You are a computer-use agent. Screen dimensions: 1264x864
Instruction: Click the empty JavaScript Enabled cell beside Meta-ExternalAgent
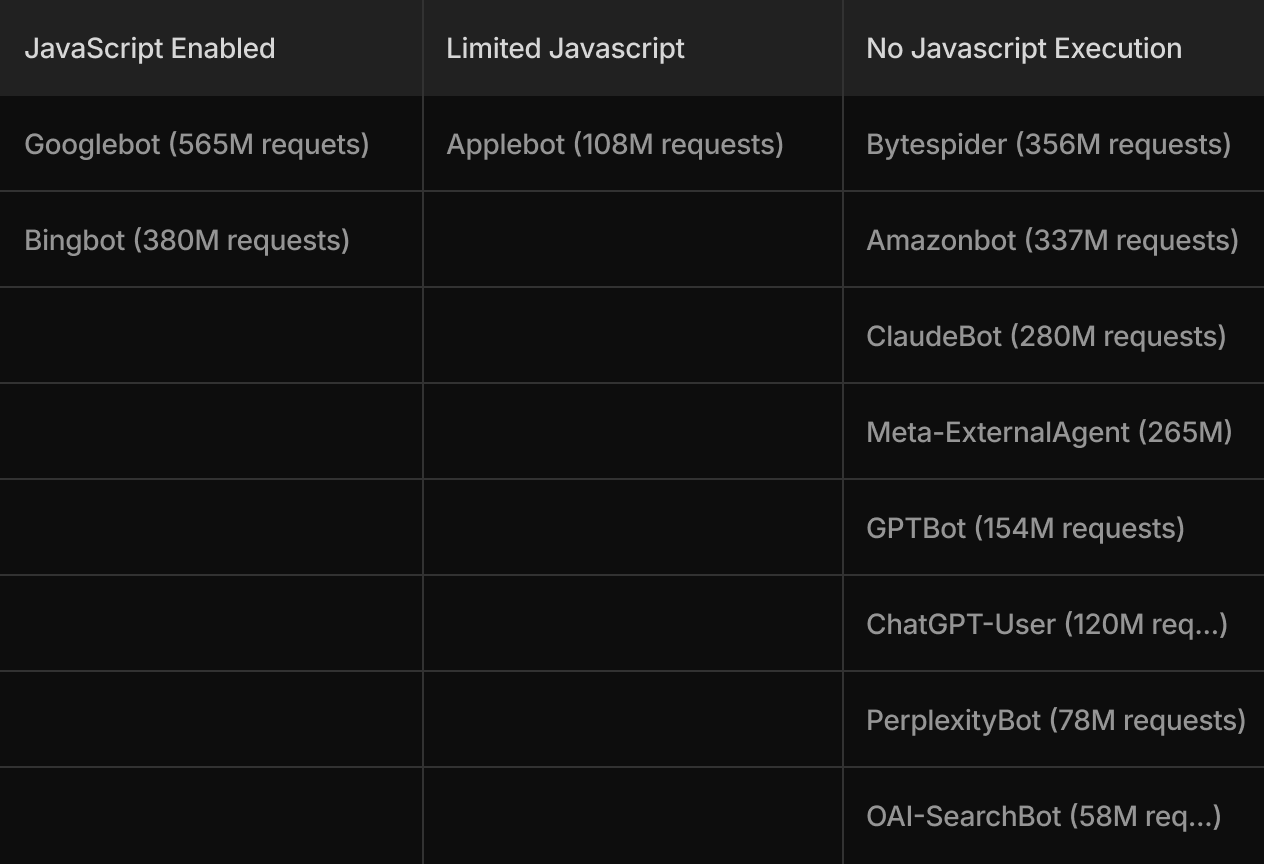click(x=211, y=432)
